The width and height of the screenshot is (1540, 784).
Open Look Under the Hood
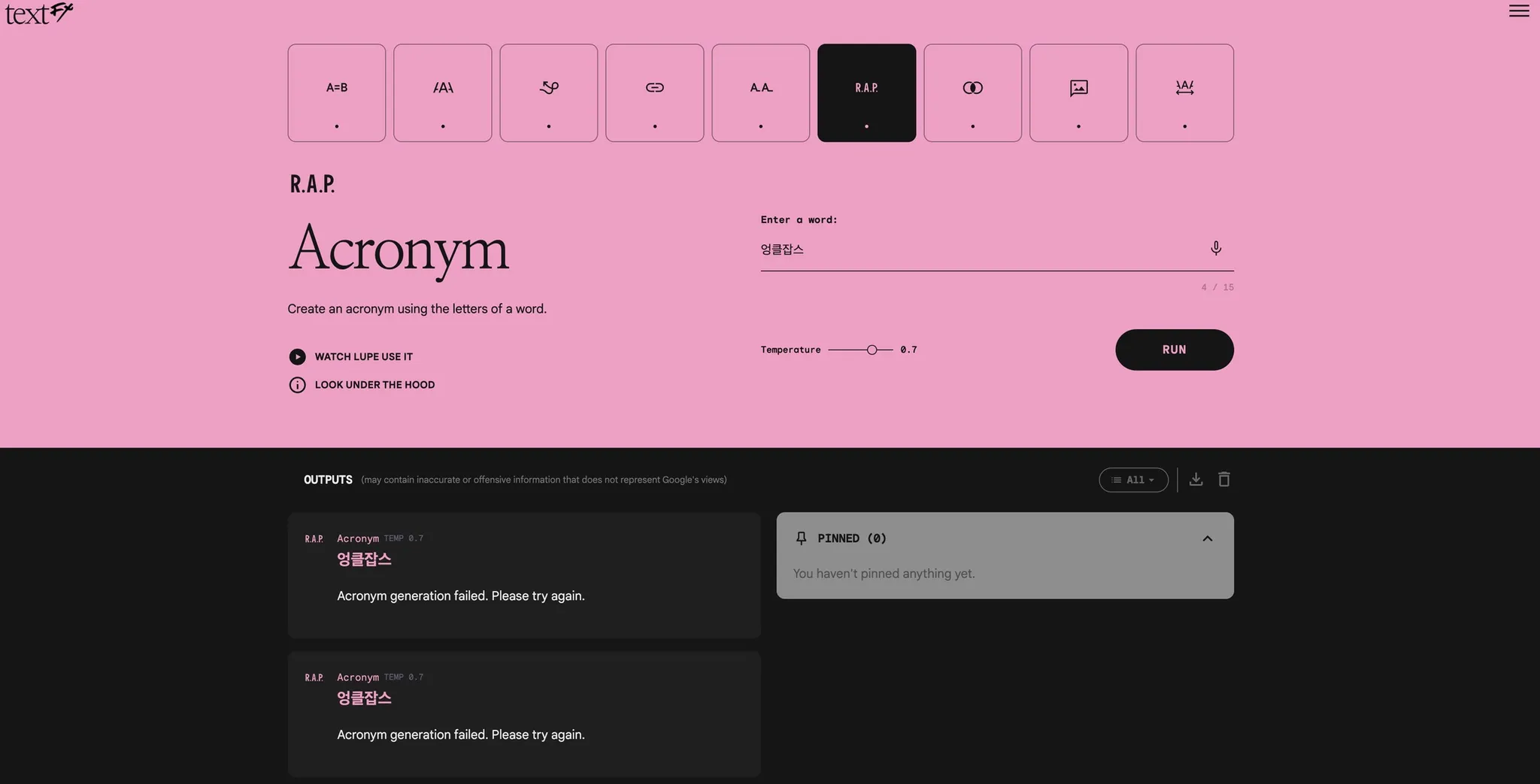point(374,385)
